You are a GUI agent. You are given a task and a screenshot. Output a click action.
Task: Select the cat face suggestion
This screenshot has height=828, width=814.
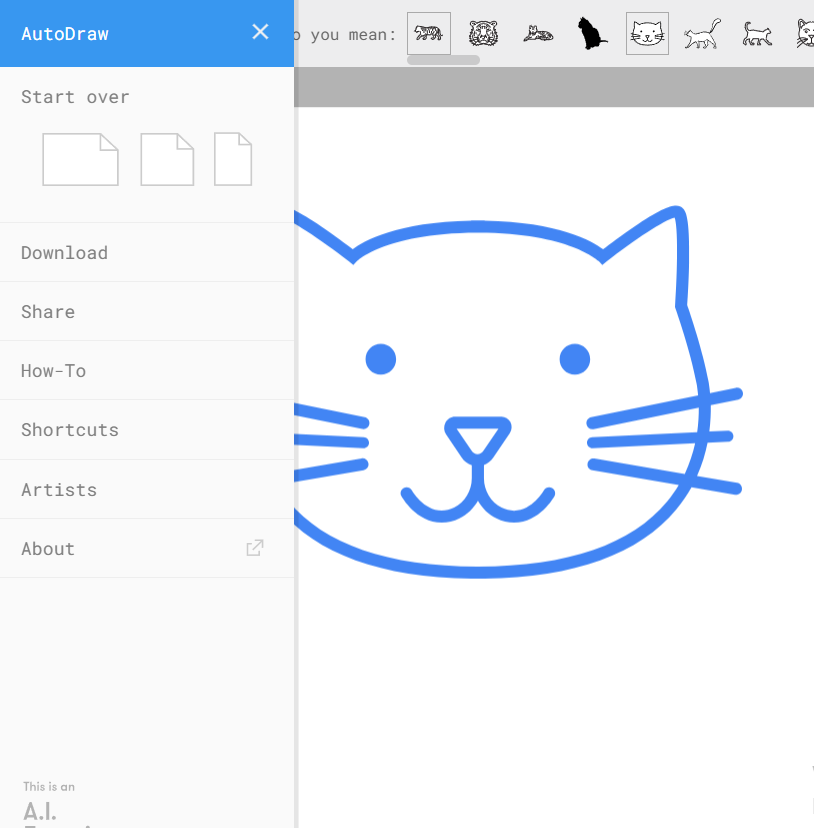647,34
